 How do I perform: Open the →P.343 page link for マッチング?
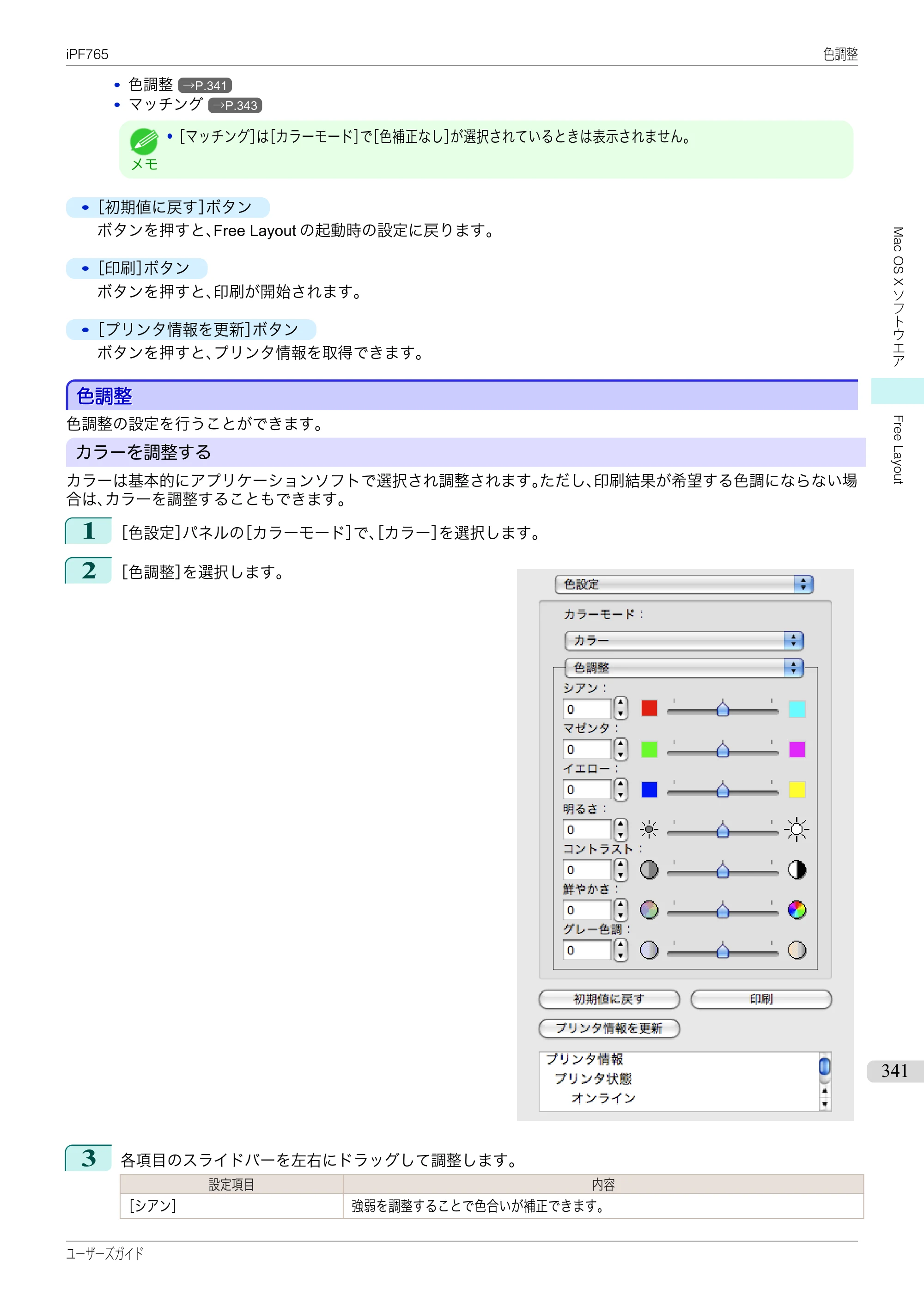coord(235,105)
